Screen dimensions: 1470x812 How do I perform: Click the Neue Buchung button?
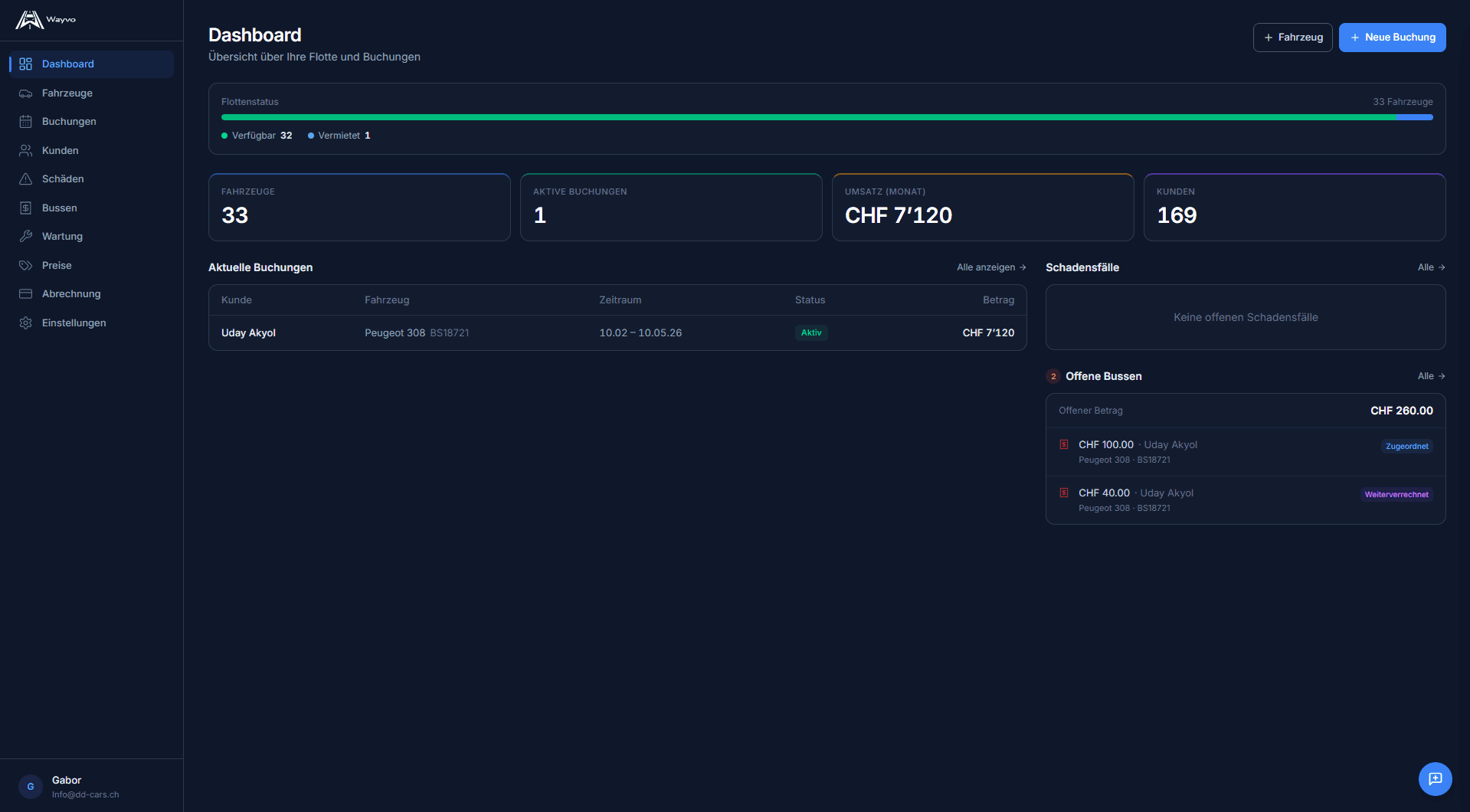(x=1392, y=38)
